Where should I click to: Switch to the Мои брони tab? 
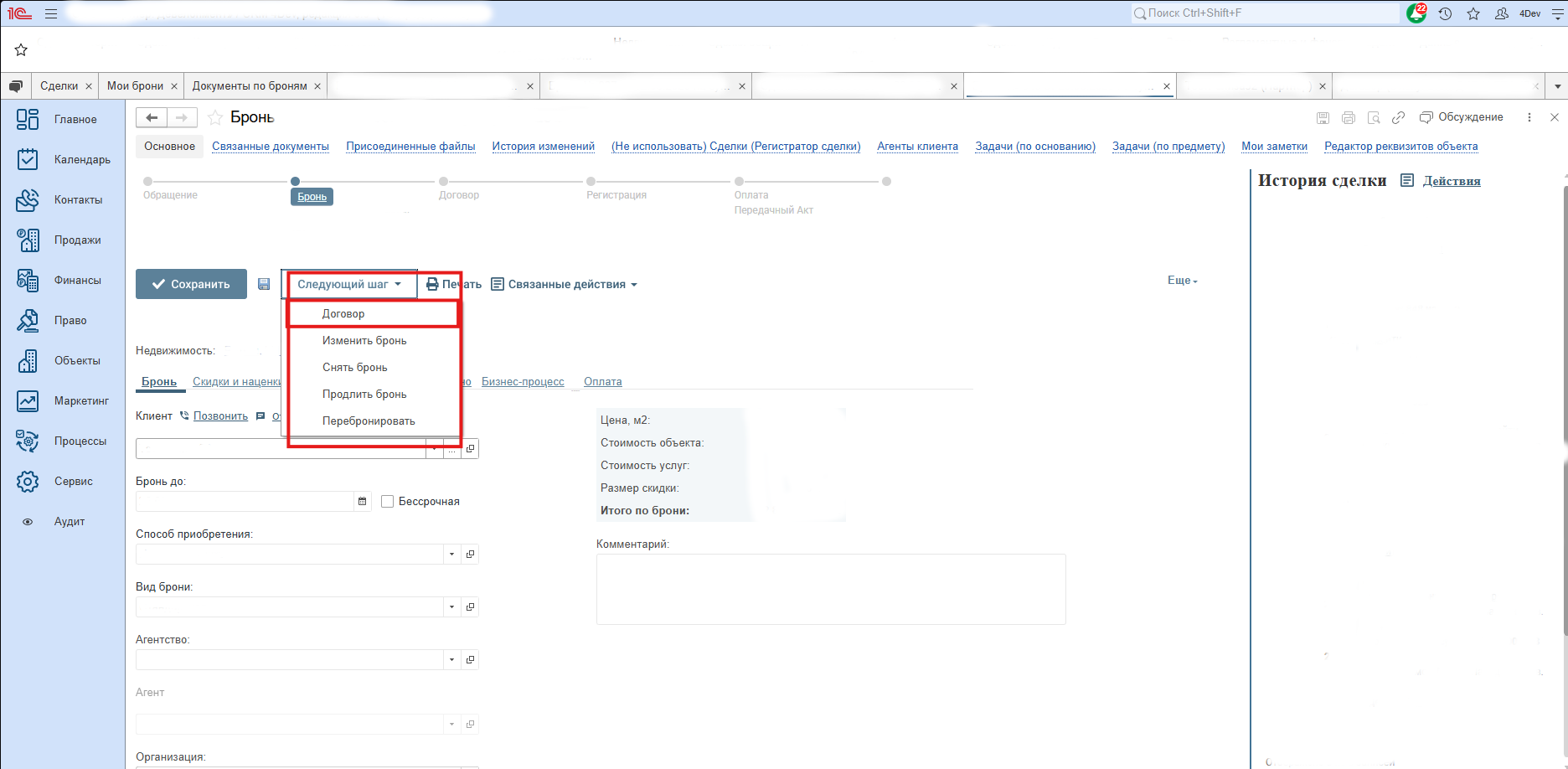pyautogui.click(x=135, y=85)
